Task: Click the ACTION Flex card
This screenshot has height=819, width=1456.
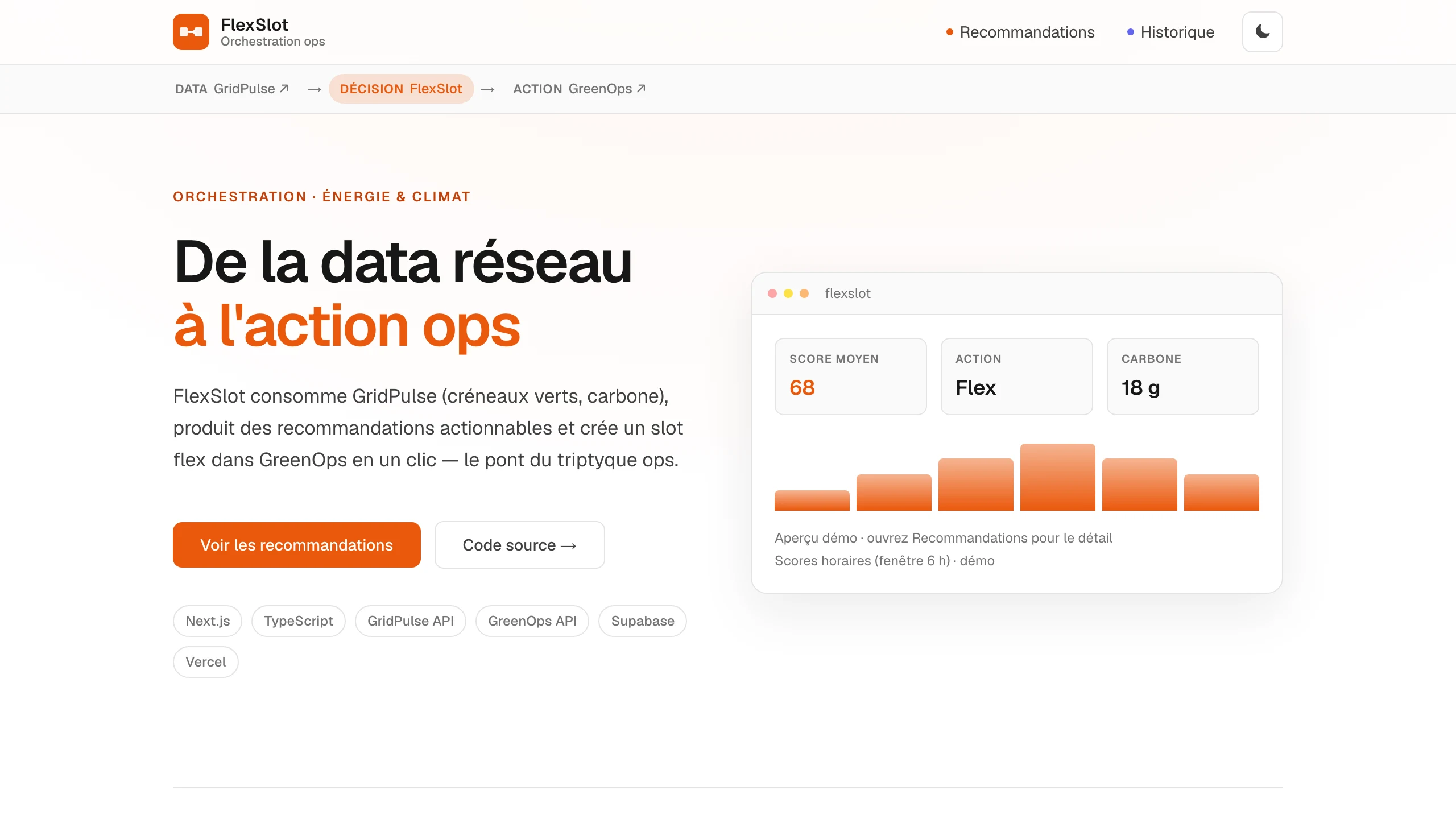Action: tap(1017, 377)
